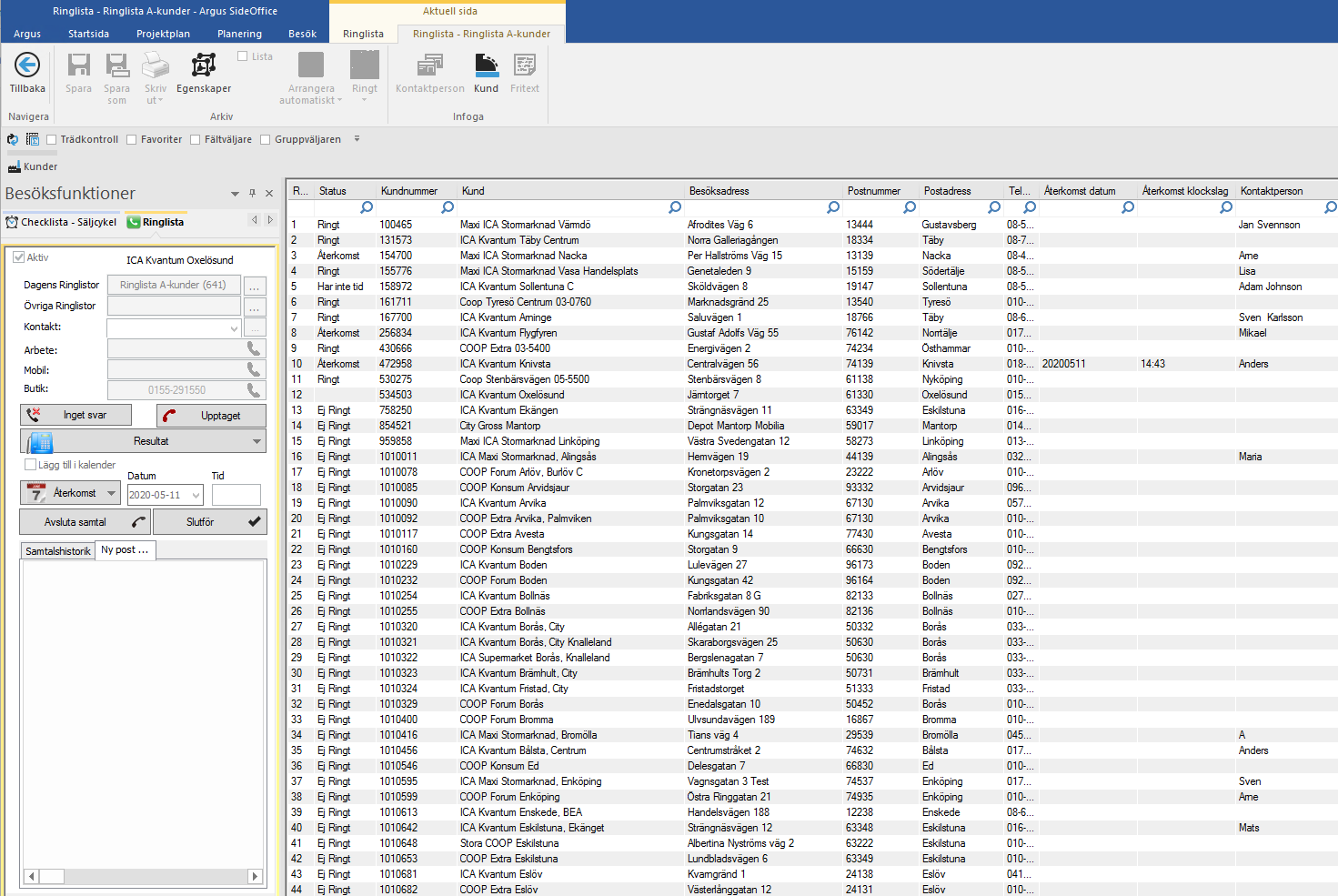Enable the Trädkontroll checkbox
The height and width of the screenshot is (896, 1338).
click(52, 139)
